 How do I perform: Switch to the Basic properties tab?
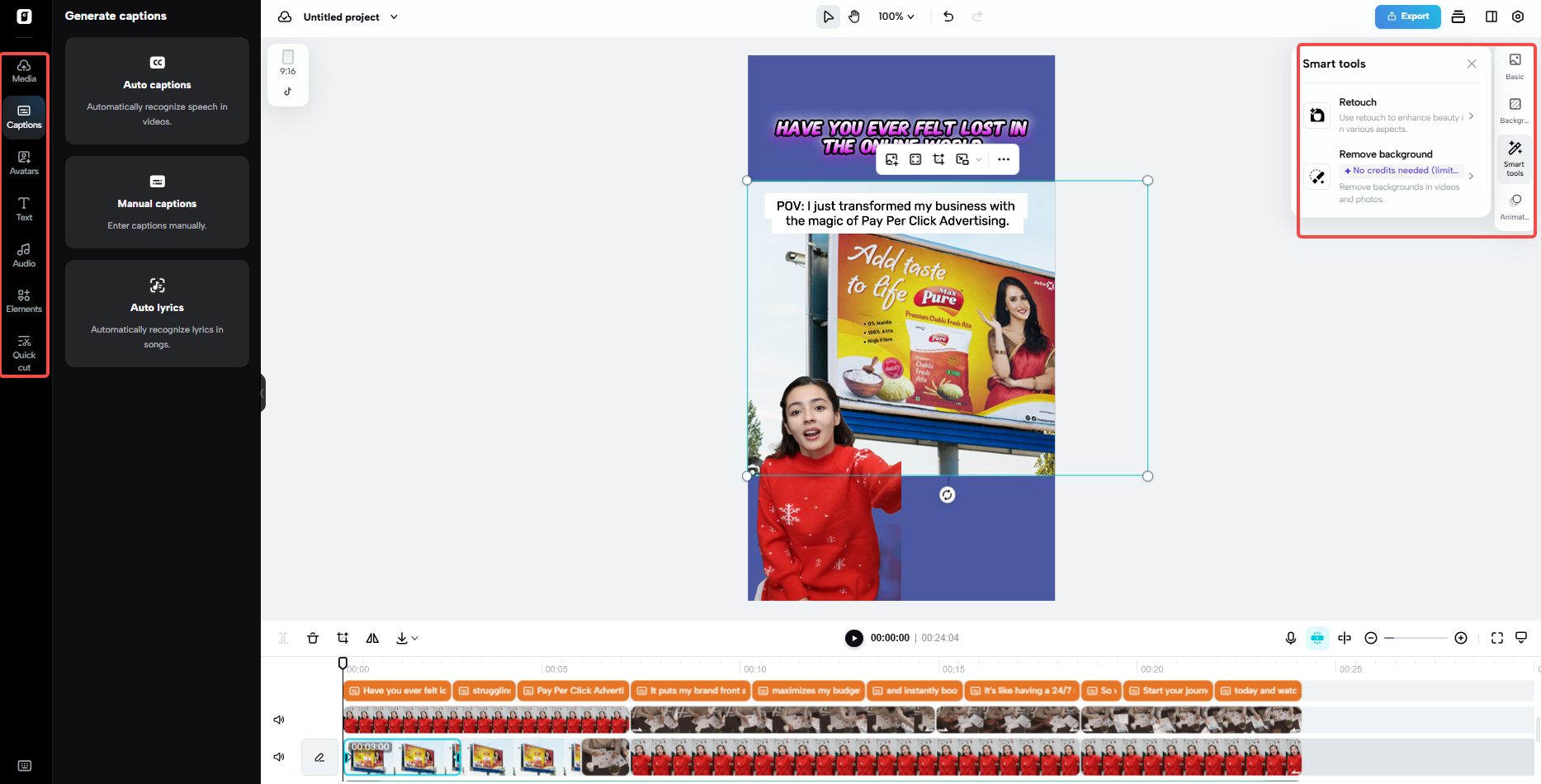[x=1515, y=66]
